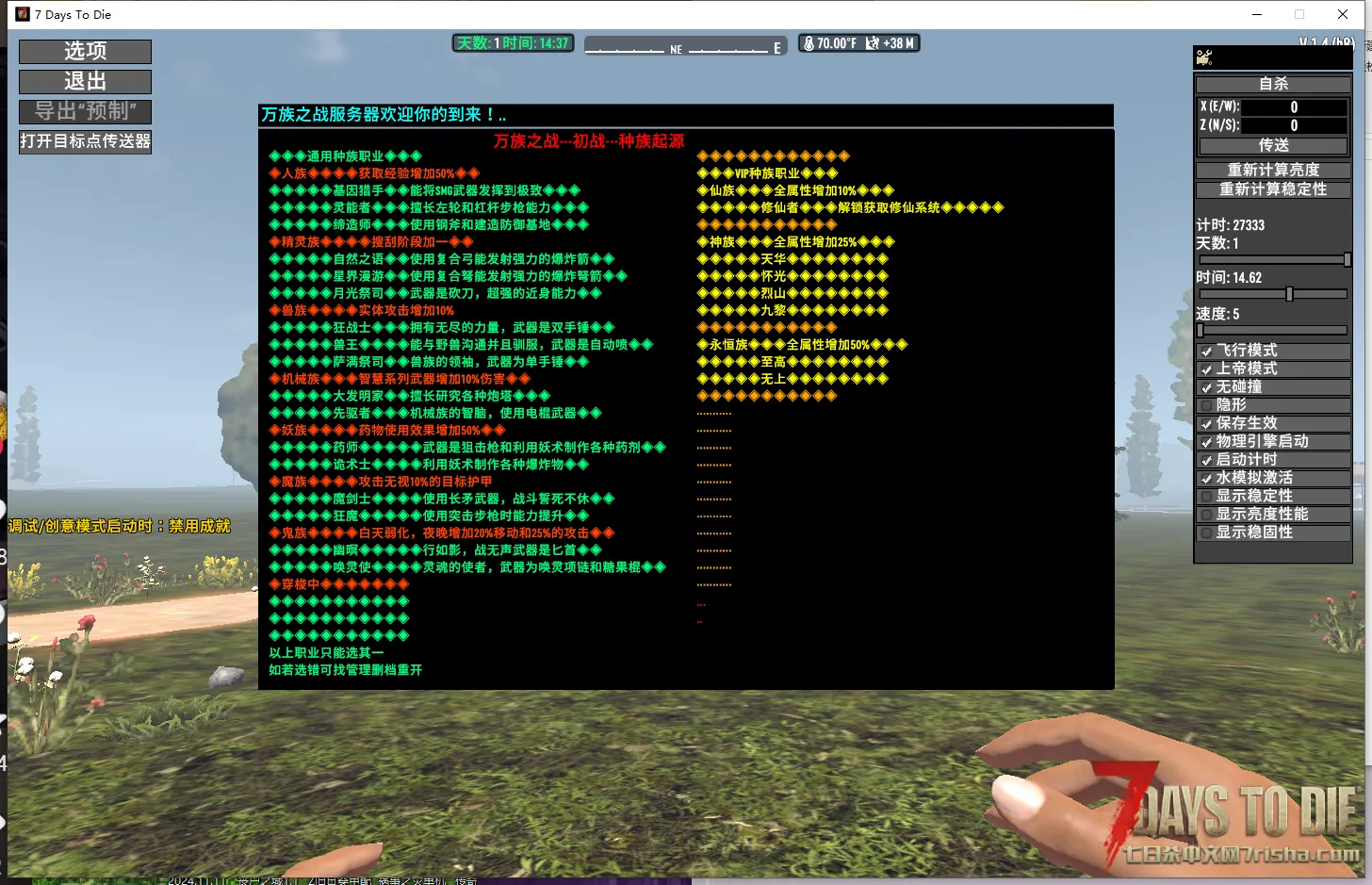Open the 选项 options menu
The image size is (1372, 885).
coord(85,51)
